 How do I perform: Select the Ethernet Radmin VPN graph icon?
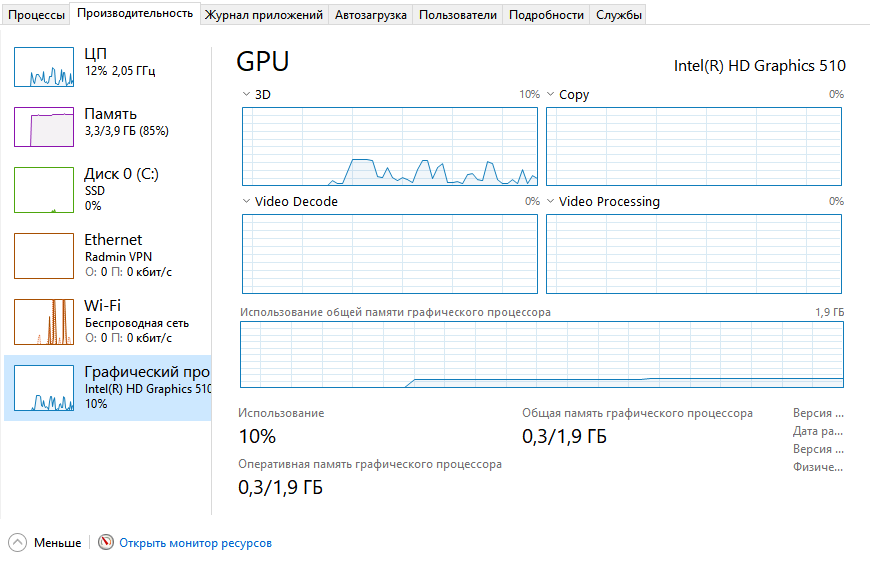coord(44,255)
